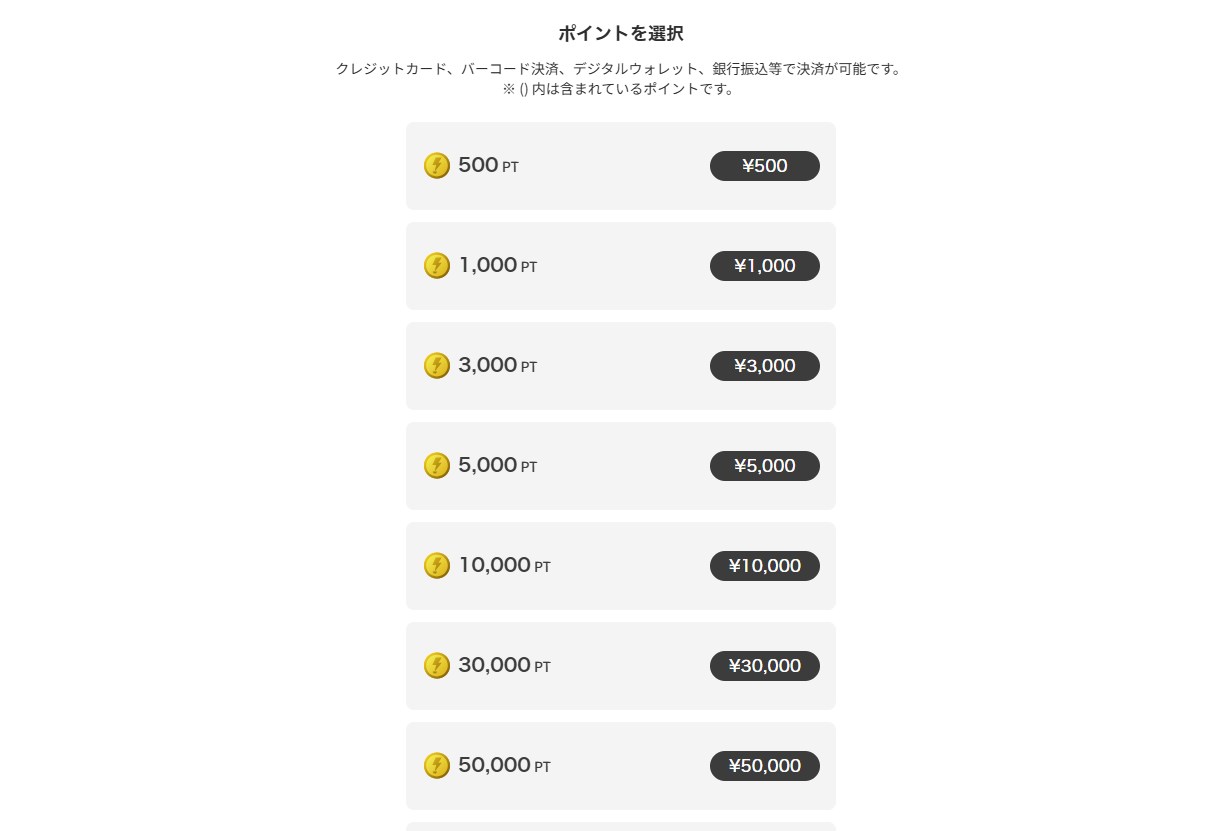Click the coin icon beside 1,000 PT
The image size is (1217, 831).
pyautogui.click(x=437, y=266)
